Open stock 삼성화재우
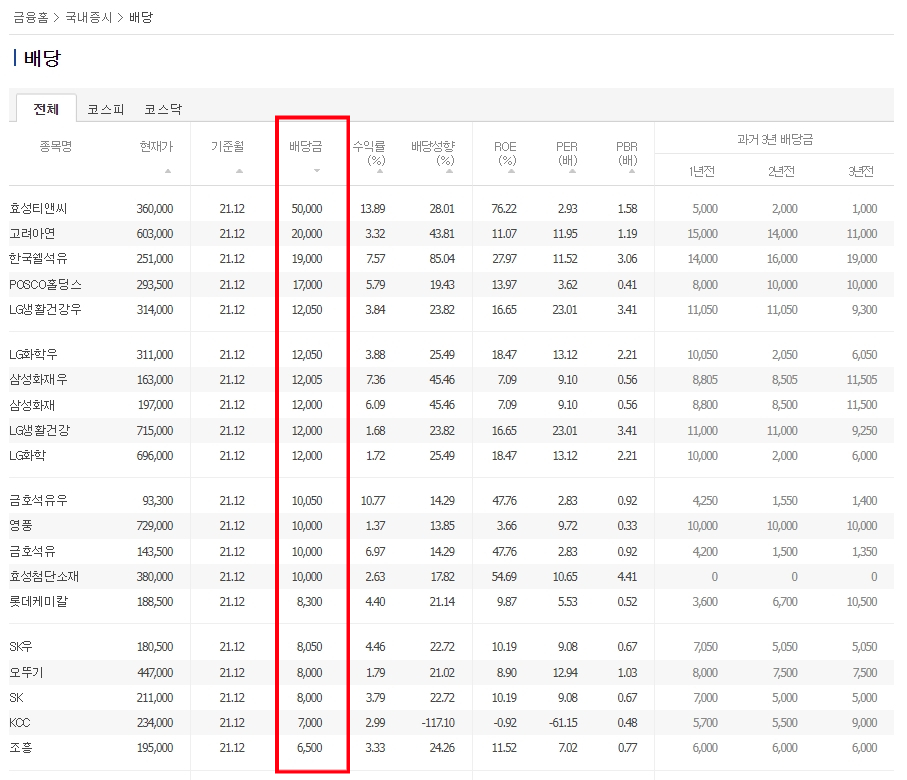Viewport: 907px width, 780px height. tap(38, 380)
